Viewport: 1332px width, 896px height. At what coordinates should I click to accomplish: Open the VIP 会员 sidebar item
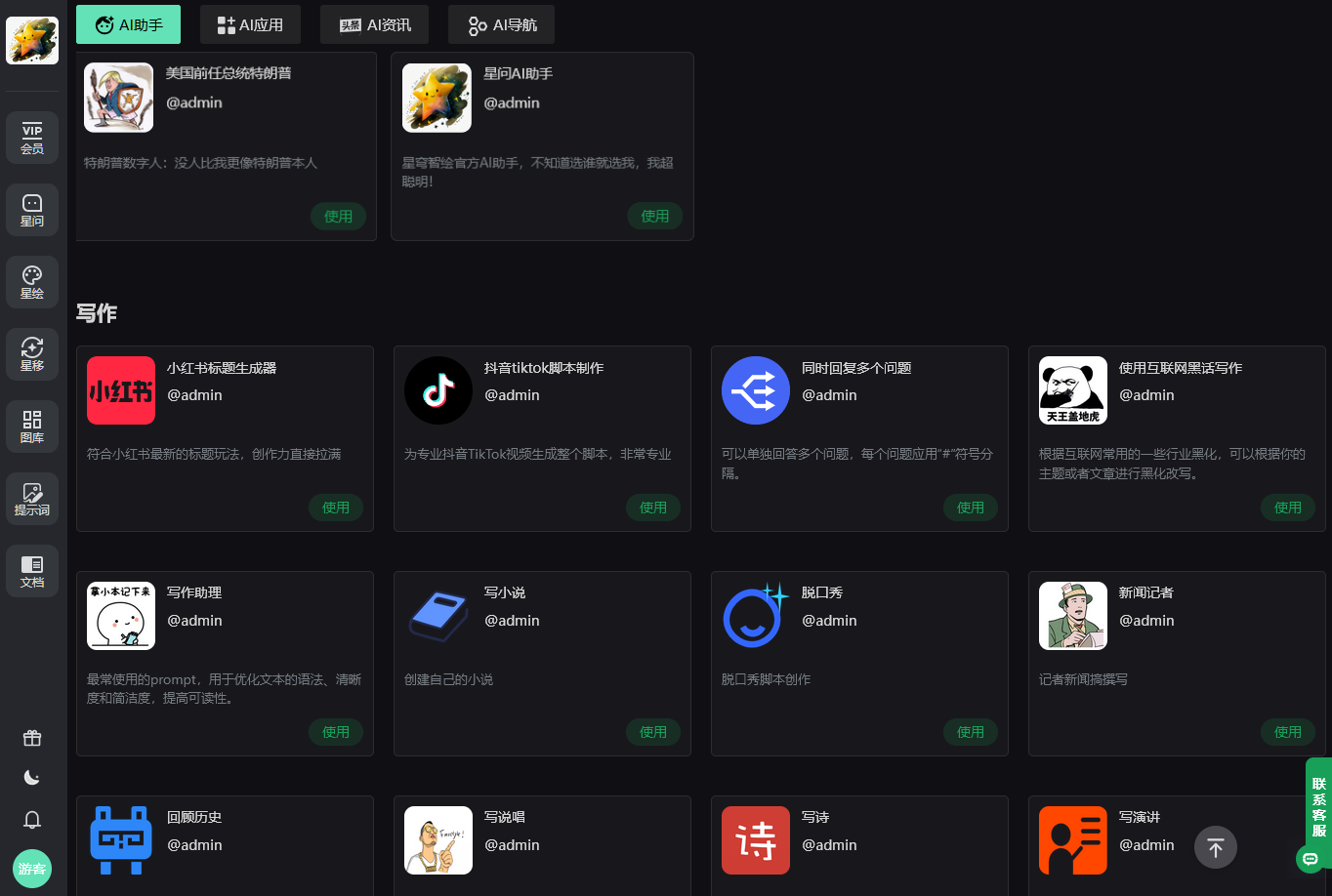pos(32,138)
